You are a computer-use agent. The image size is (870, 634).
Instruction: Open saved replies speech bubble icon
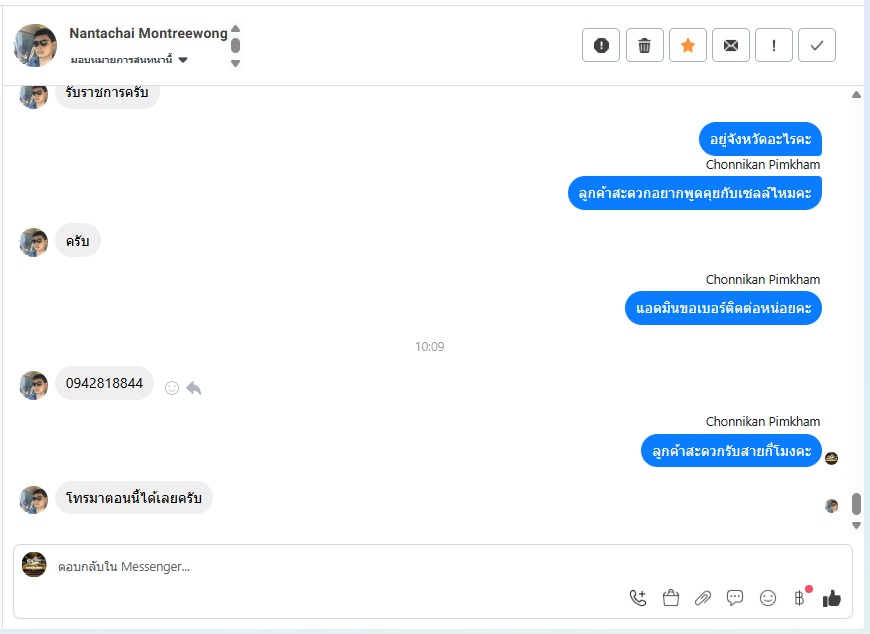point(735,597)
